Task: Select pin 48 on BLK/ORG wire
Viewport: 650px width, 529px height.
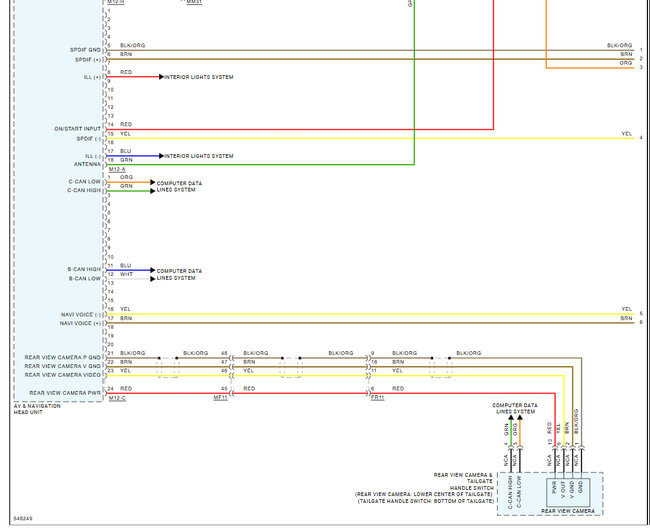Action: (224, 353)
